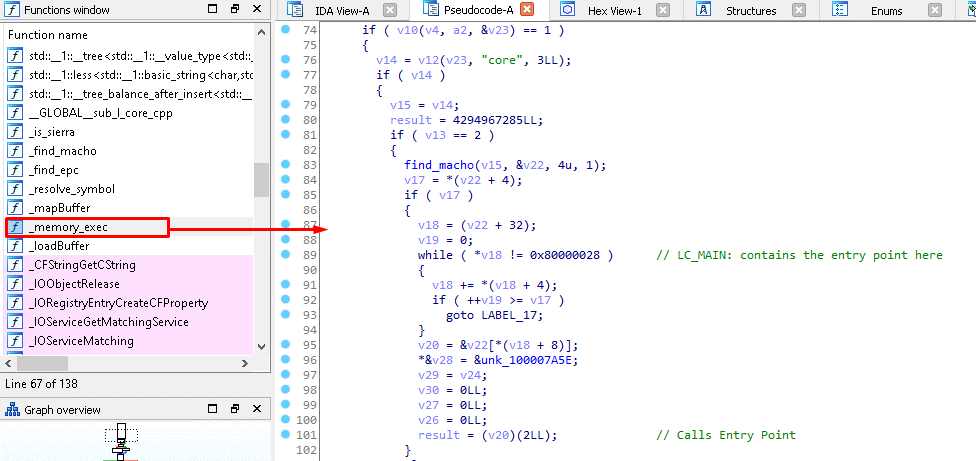Close the Pseudocode-A tab
The width and height of the screenshot is (976, 461).
pyautogui.click(x=527, y=10)
